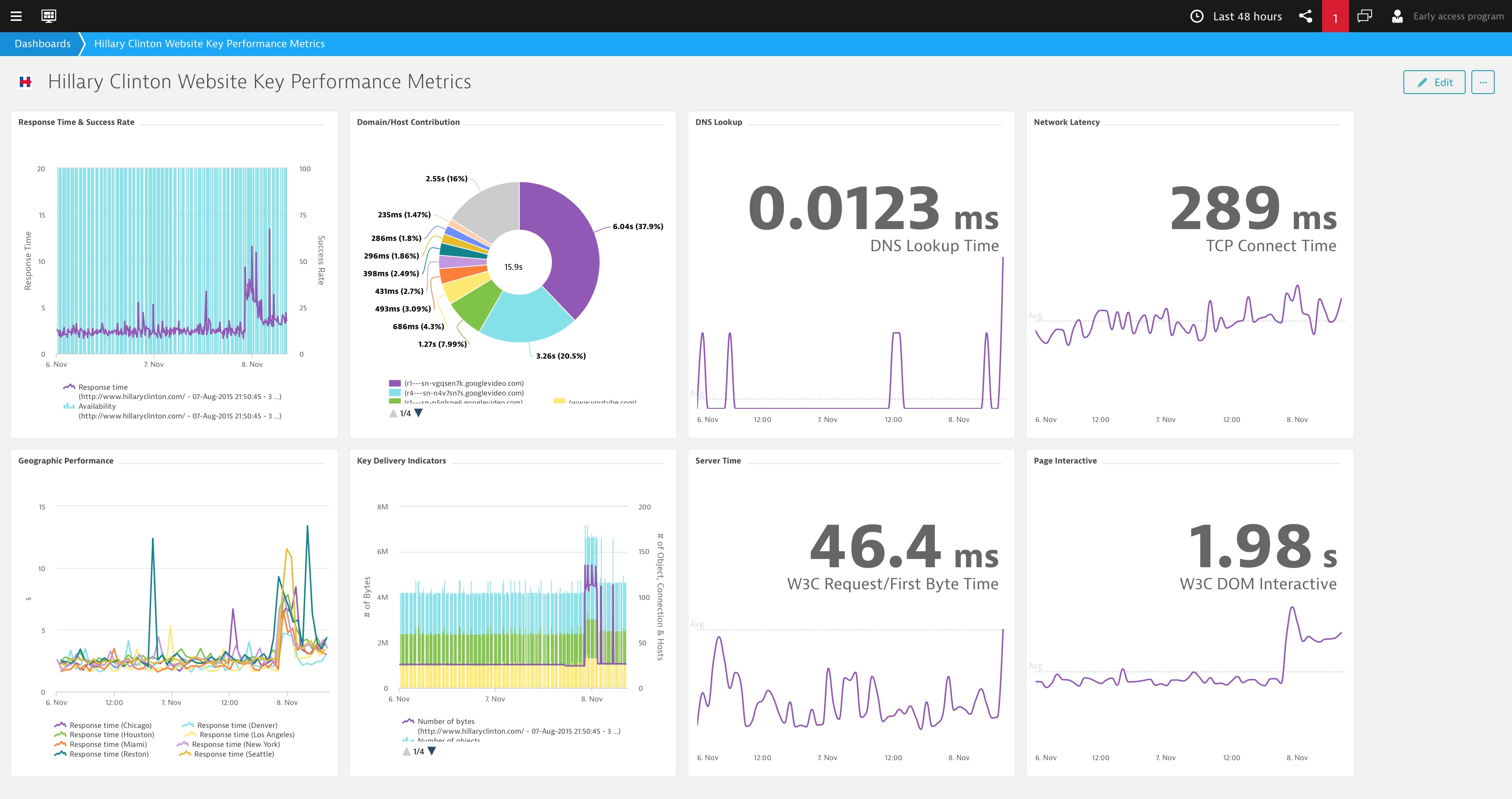Viewport: 1512px width, 799px height.
Task: Toggle r1---sn-vgqsen7k.googlevideo.com purple legend entry
Action: coord(457,383)
